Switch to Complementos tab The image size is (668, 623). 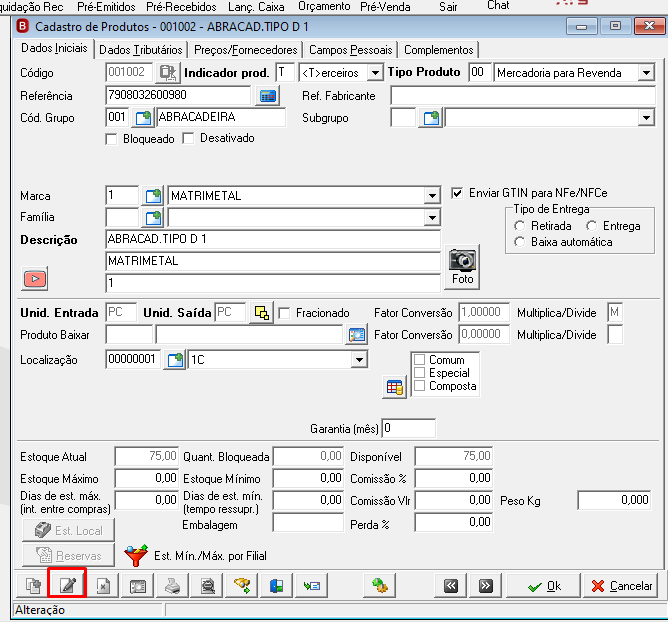pos(438,50)
